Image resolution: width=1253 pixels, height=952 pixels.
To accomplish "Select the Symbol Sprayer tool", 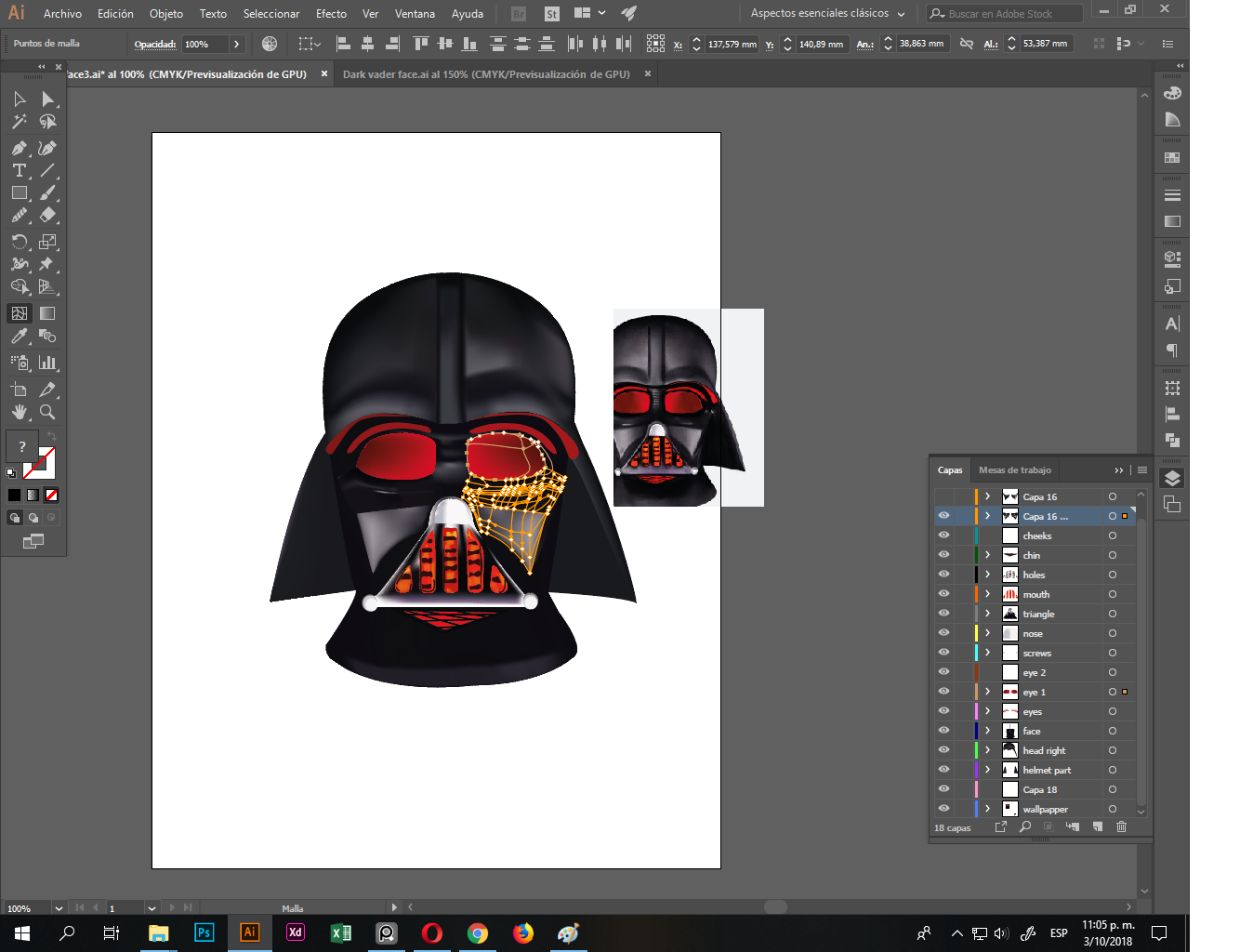I will (20, 363).
